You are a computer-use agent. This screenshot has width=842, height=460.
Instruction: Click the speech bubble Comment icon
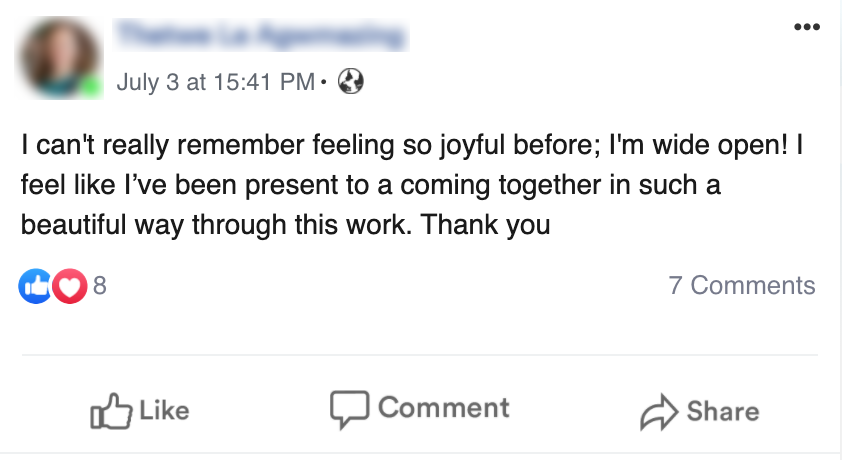pos(349,409)
